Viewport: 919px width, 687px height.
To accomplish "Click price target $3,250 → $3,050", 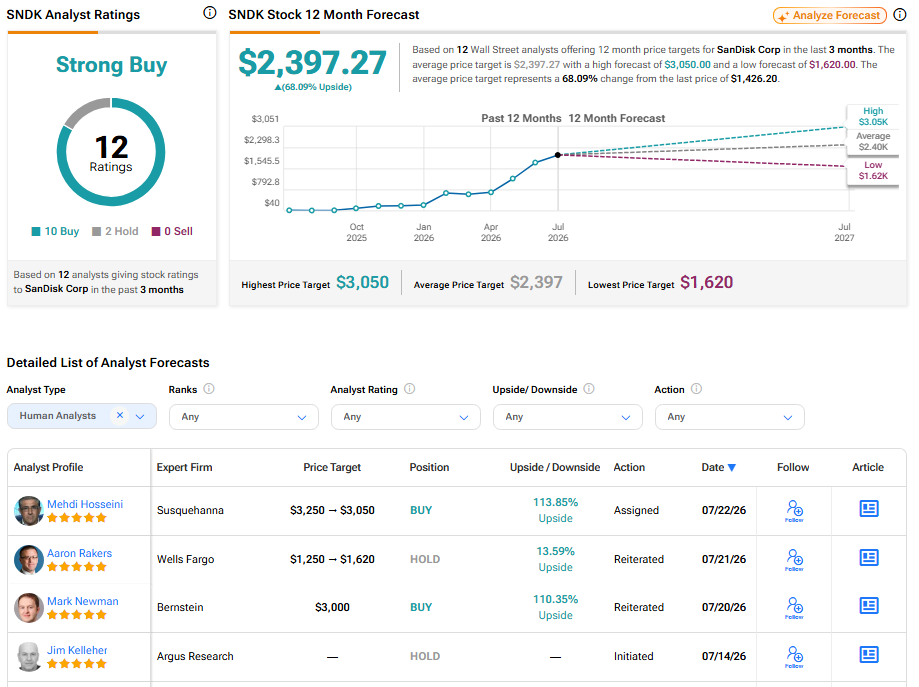I will pos(332,511).
